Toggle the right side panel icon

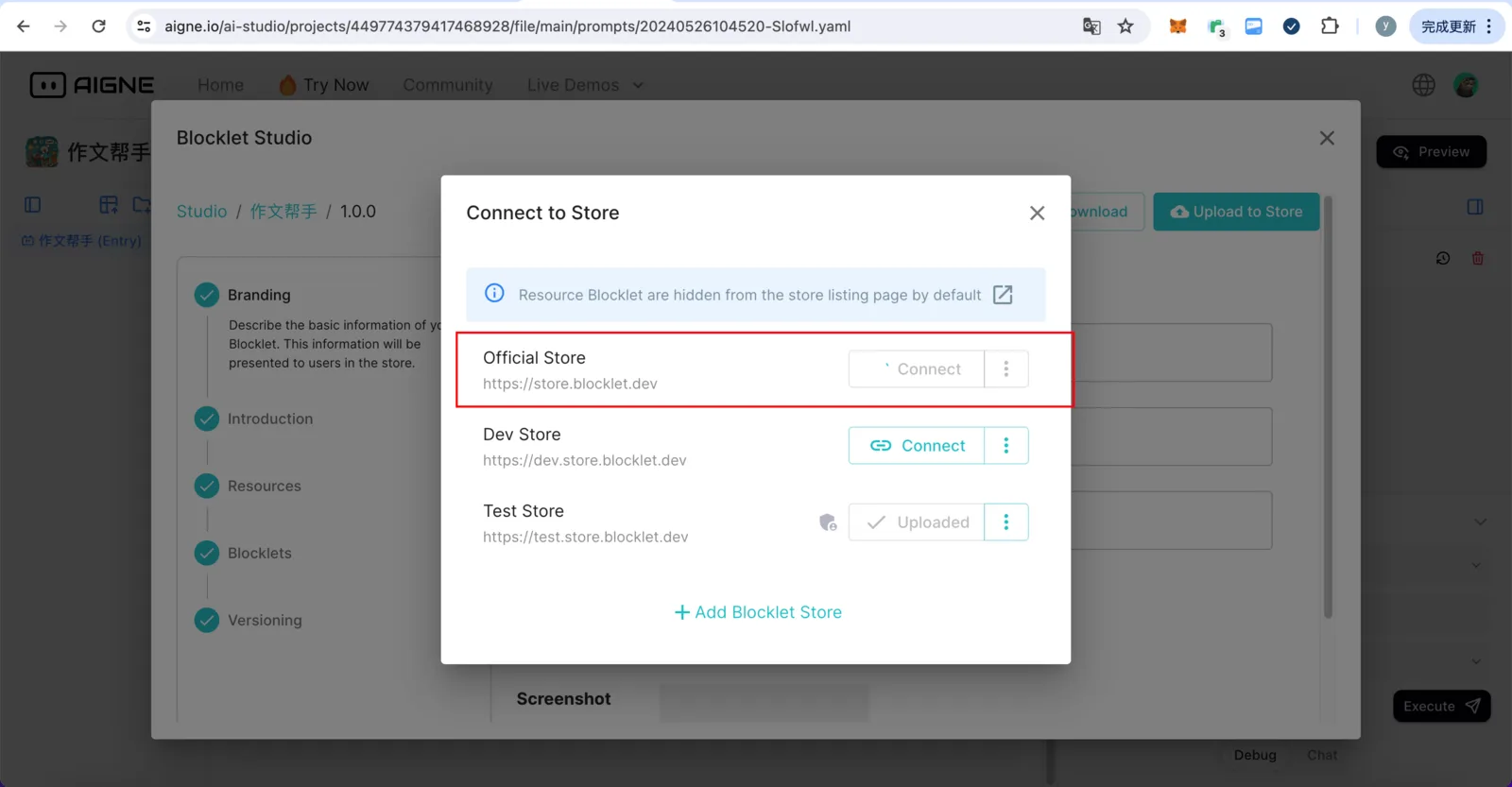[1475, 207]
